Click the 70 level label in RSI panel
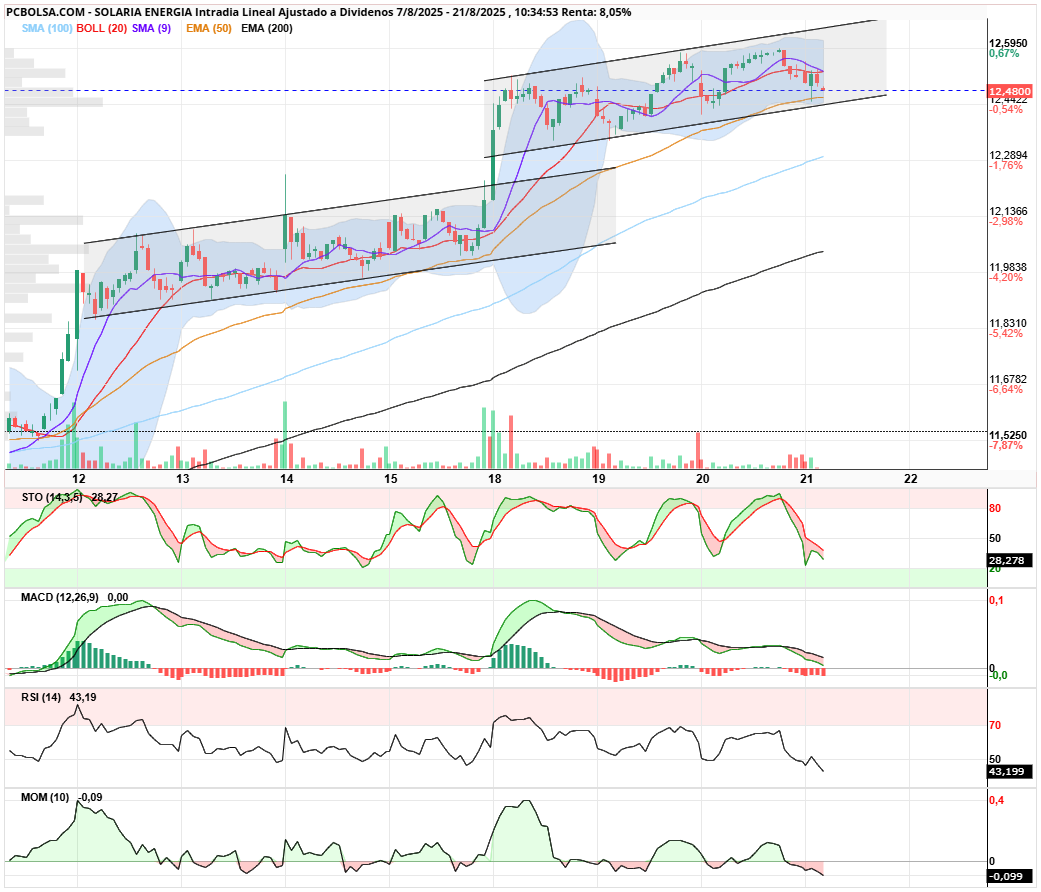 point(995,725)
